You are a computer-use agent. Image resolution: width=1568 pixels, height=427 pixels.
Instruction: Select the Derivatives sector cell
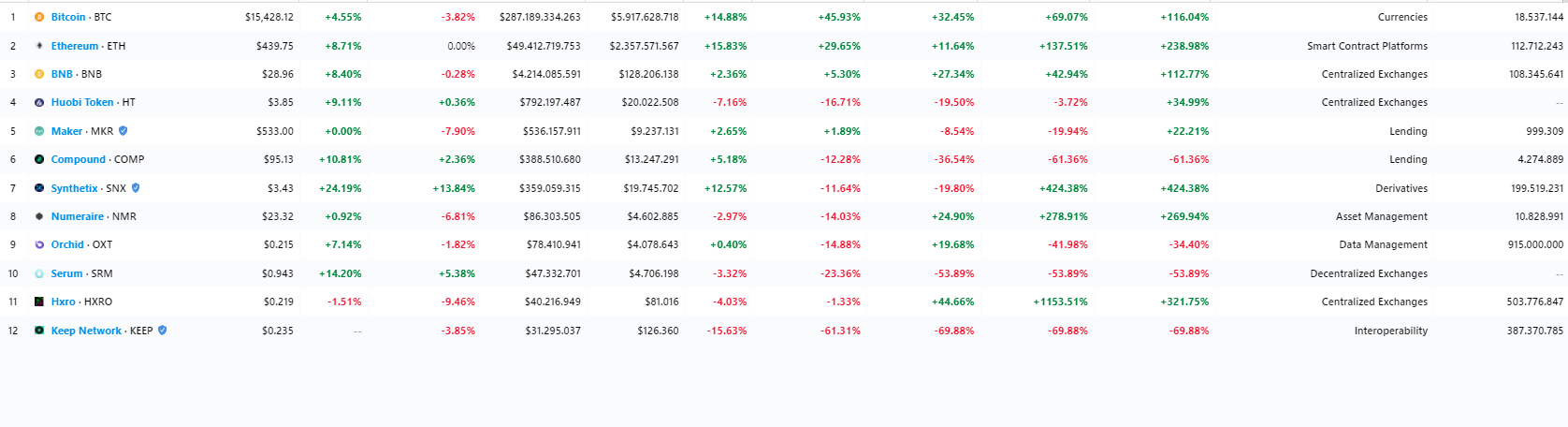(1401, 188)
